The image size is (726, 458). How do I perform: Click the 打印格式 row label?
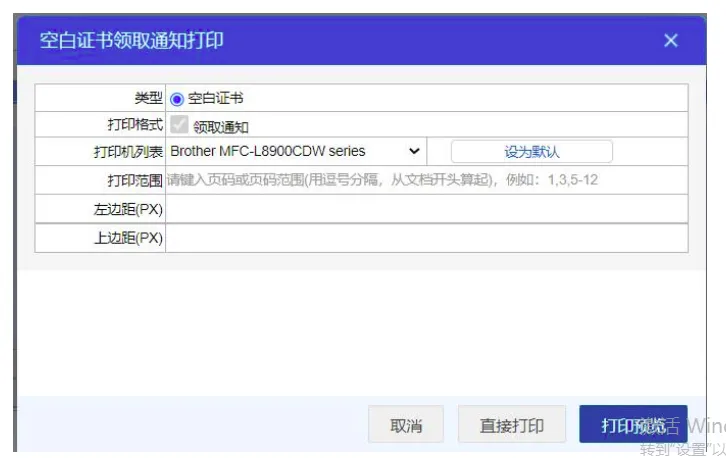[x=135, y=125]
